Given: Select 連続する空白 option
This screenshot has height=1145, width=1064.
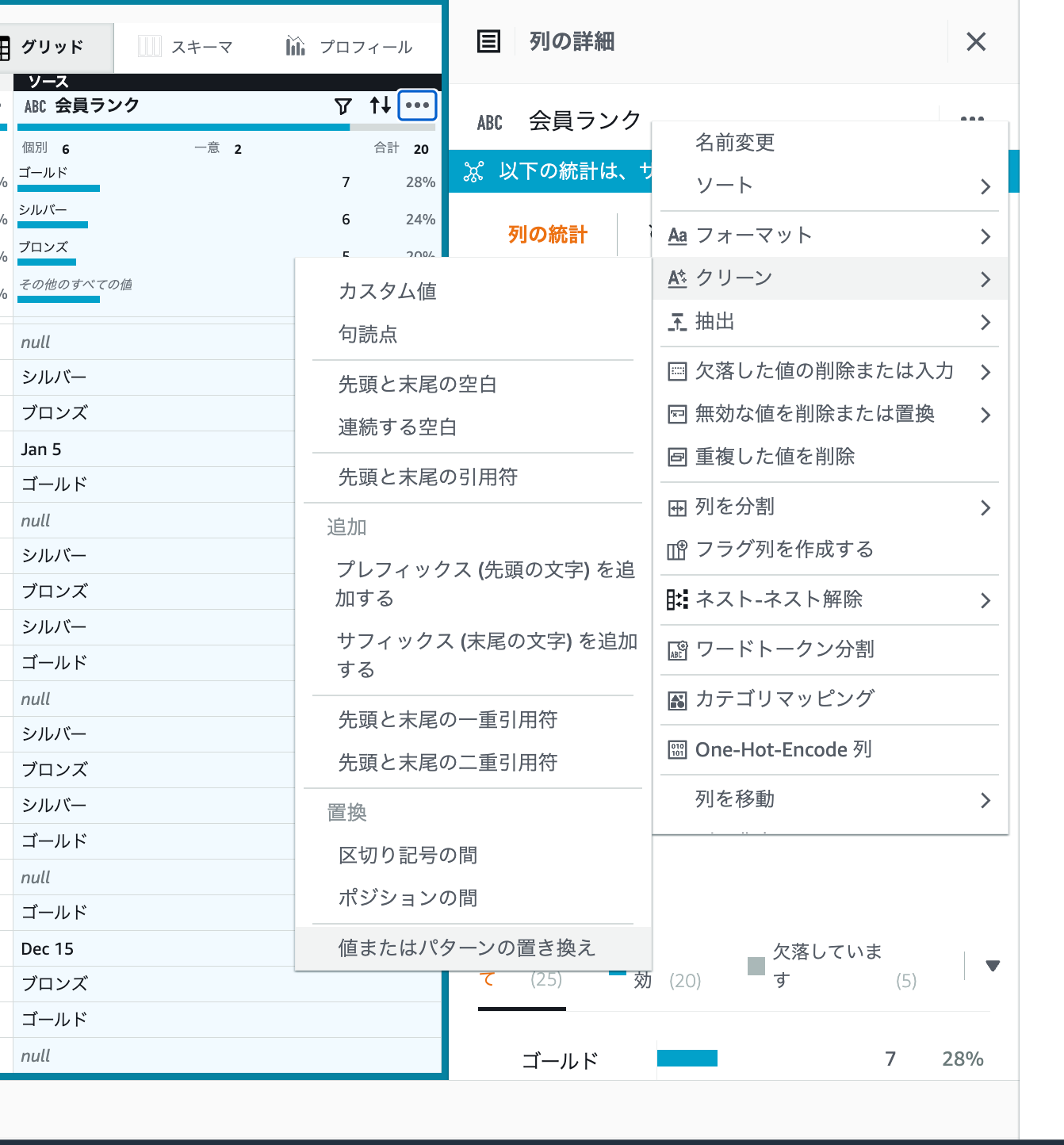Looking at the screenshot, I should 398,427.
